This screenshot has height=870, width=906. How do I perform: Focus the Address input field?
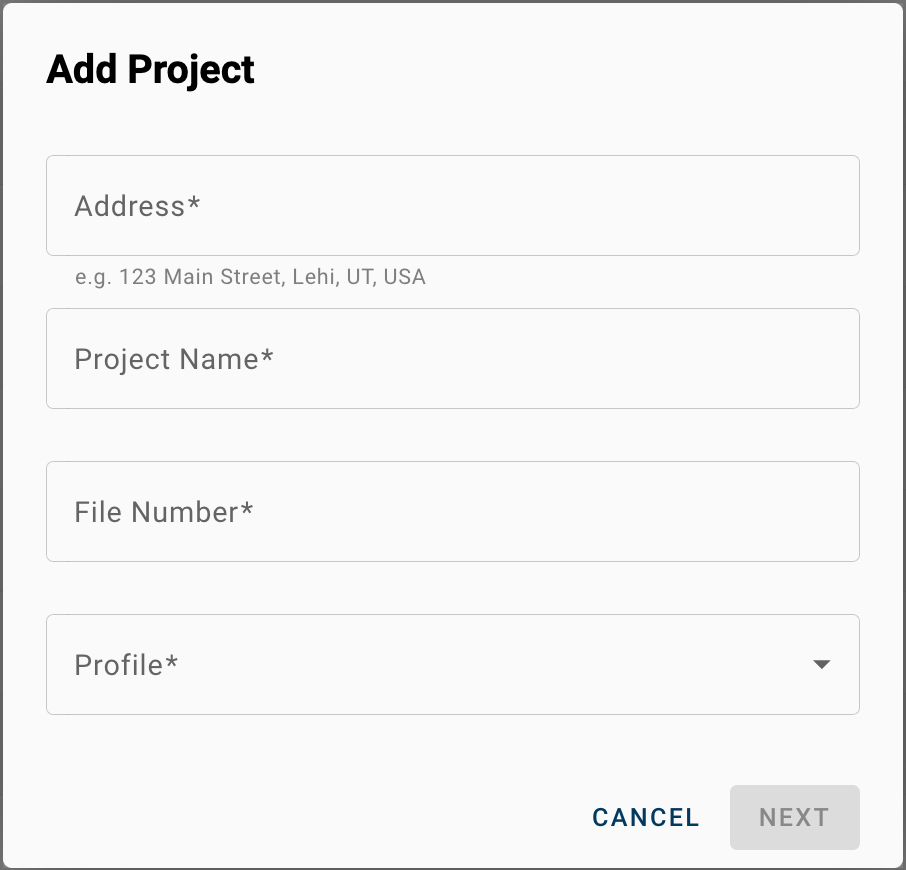pos(453,205)
